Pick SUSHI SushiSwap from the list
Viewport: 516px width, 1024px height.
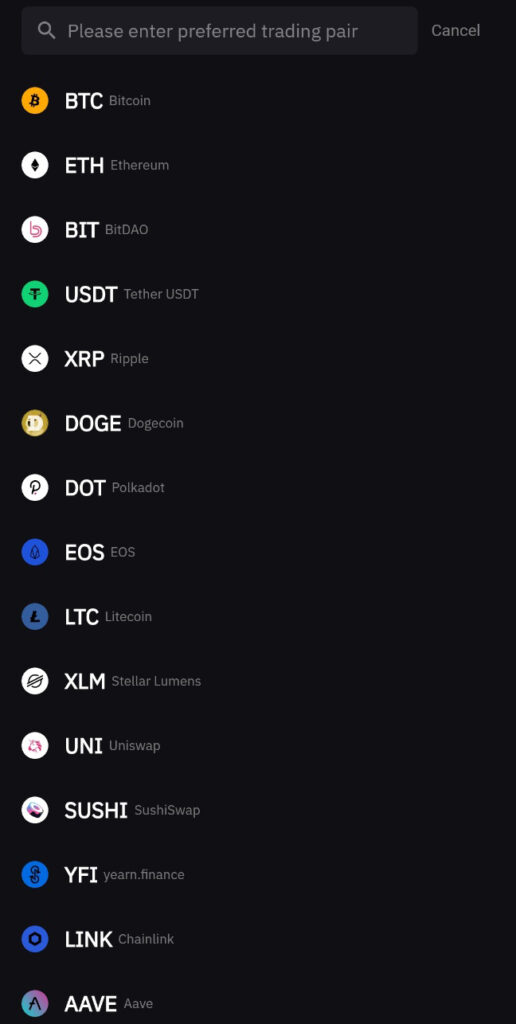coord(258,810)
